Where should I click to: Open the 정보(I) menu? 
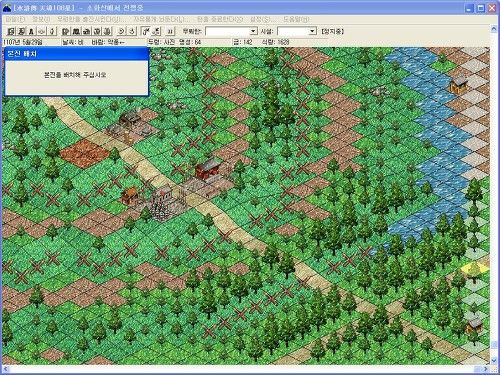[x=41, y=19]
